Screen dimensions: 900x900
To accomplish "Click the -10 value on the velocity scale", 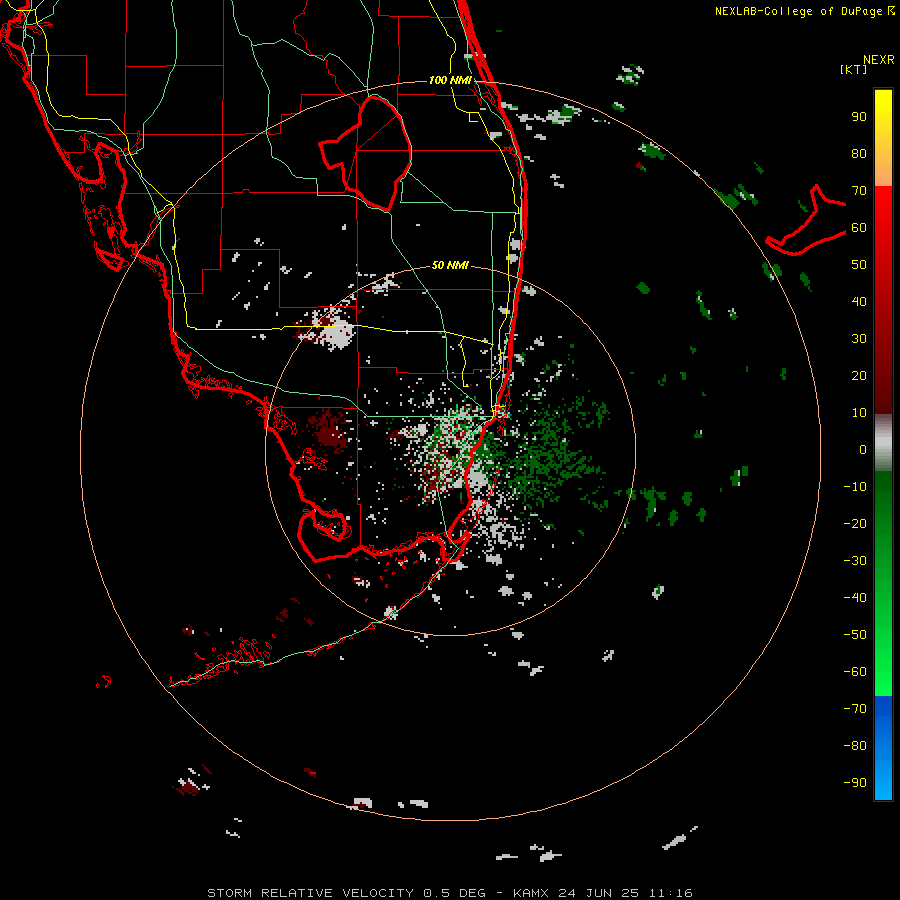I will 855,487.
